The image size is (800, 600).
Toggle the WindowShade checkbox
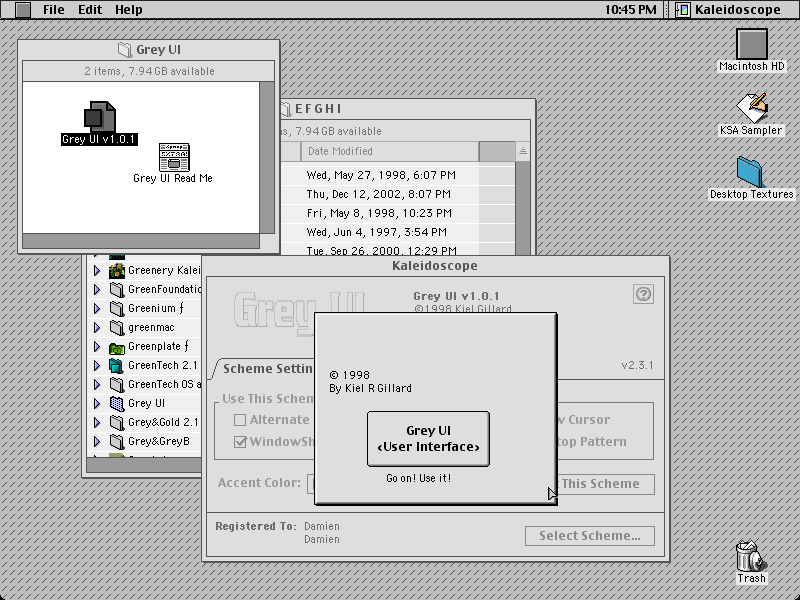point(240,442)
